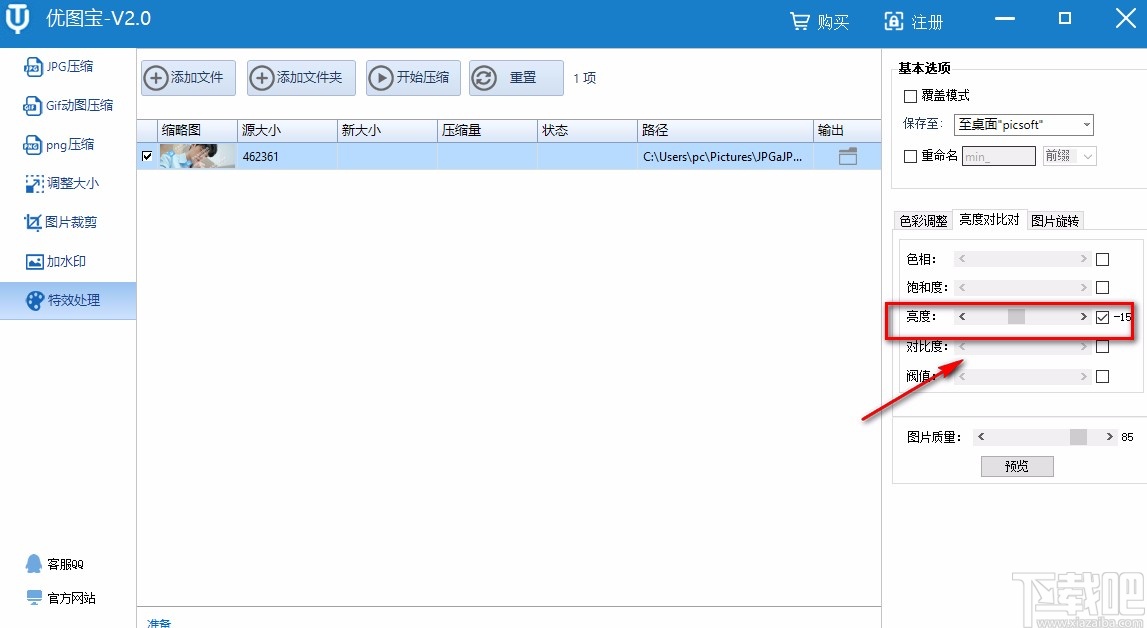This screenshot has height=628, width=1147.
Task: Enable the 重命名 rename checkbox
Action: click(910, 158)
